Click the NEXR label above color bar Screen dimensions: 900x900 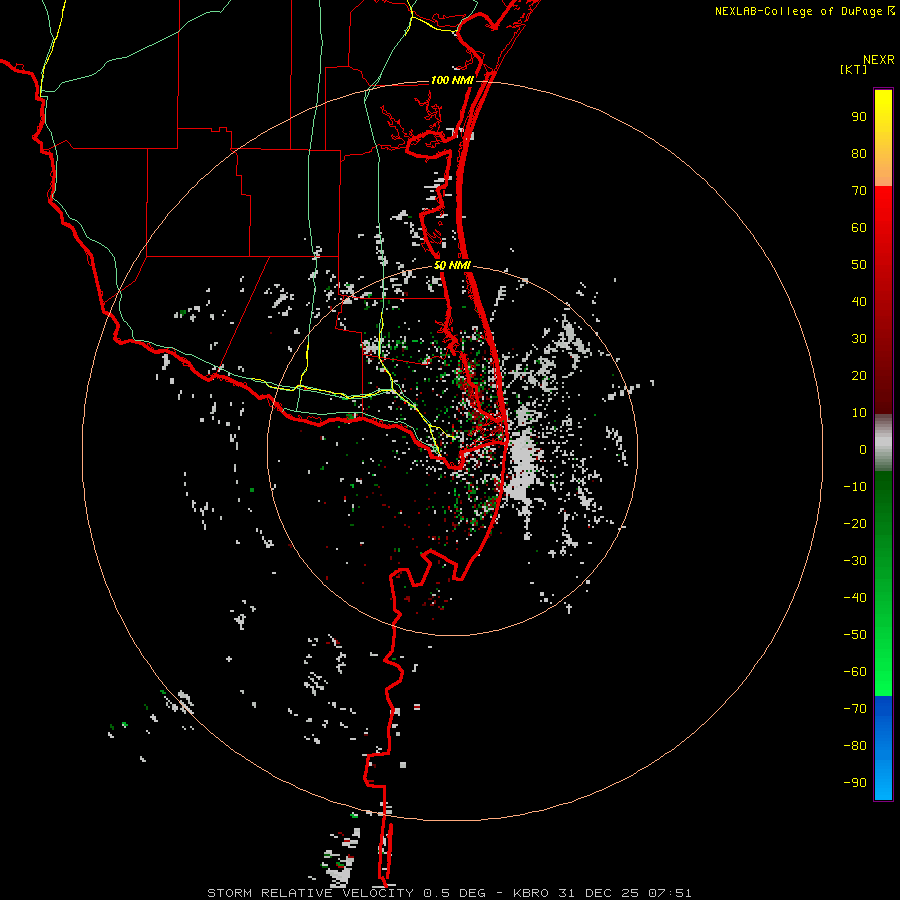point(879,60)
